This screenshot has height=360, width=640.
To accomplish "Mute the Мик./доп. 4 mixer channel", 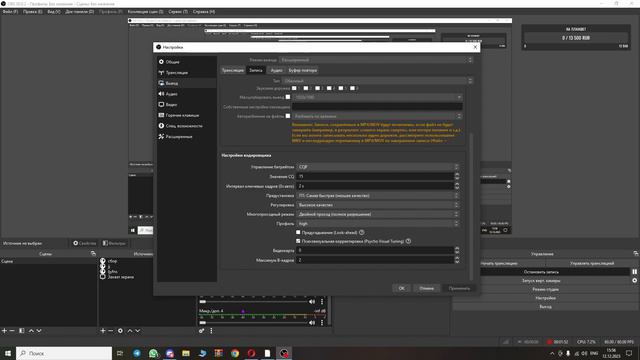I will point(312,322).
